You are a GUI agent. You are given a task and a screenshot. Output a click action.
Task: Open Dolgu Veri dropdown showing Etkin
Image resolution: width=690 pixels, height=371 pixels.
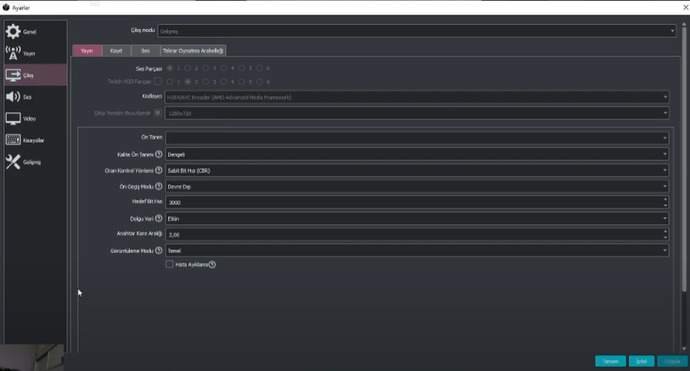coord(417,218)
